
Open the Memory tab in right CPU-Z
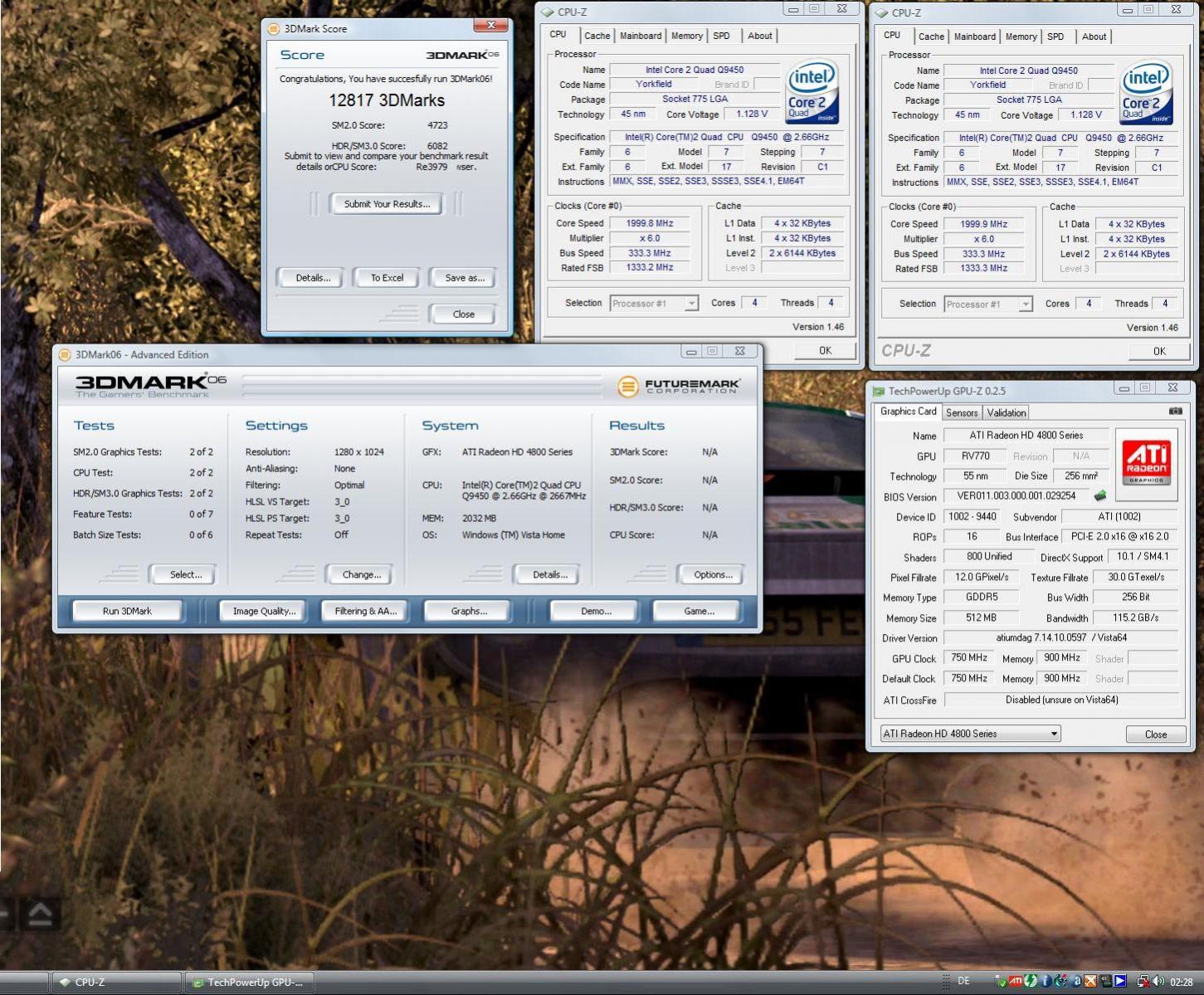[x=1021, y=37]
